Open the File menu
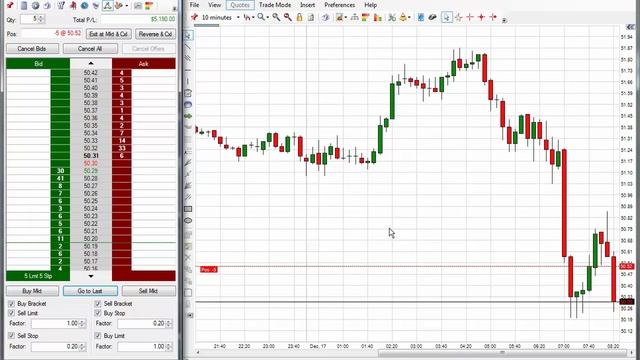640x360 pixels. [194, 5]
